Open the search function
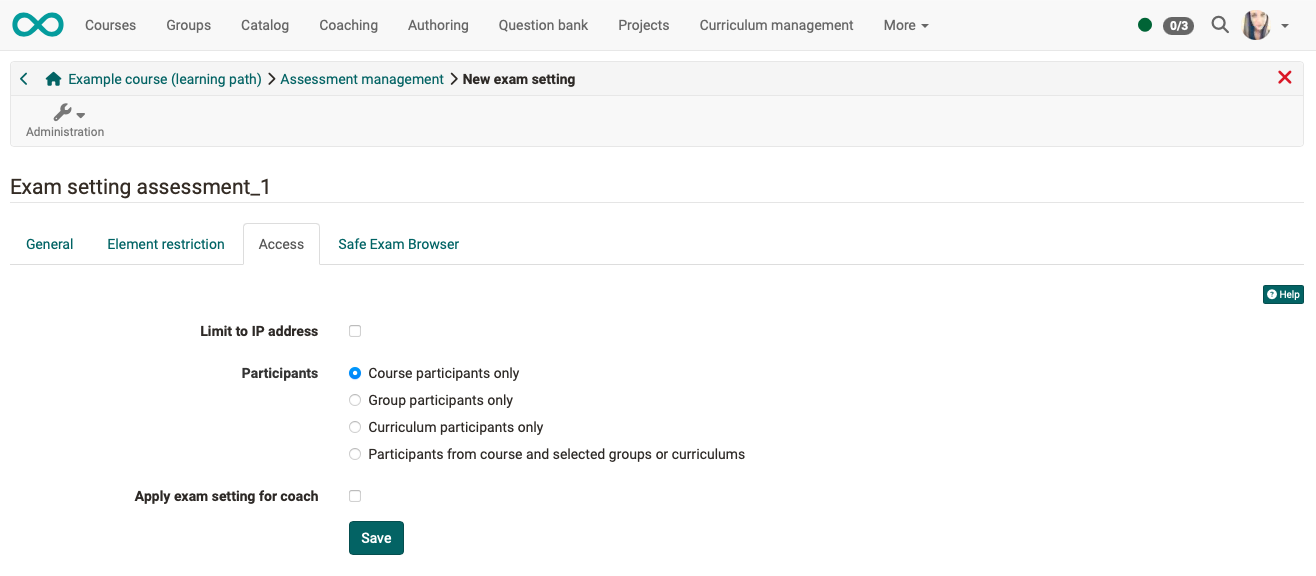1316x576 pixels. pos(1219,24)
